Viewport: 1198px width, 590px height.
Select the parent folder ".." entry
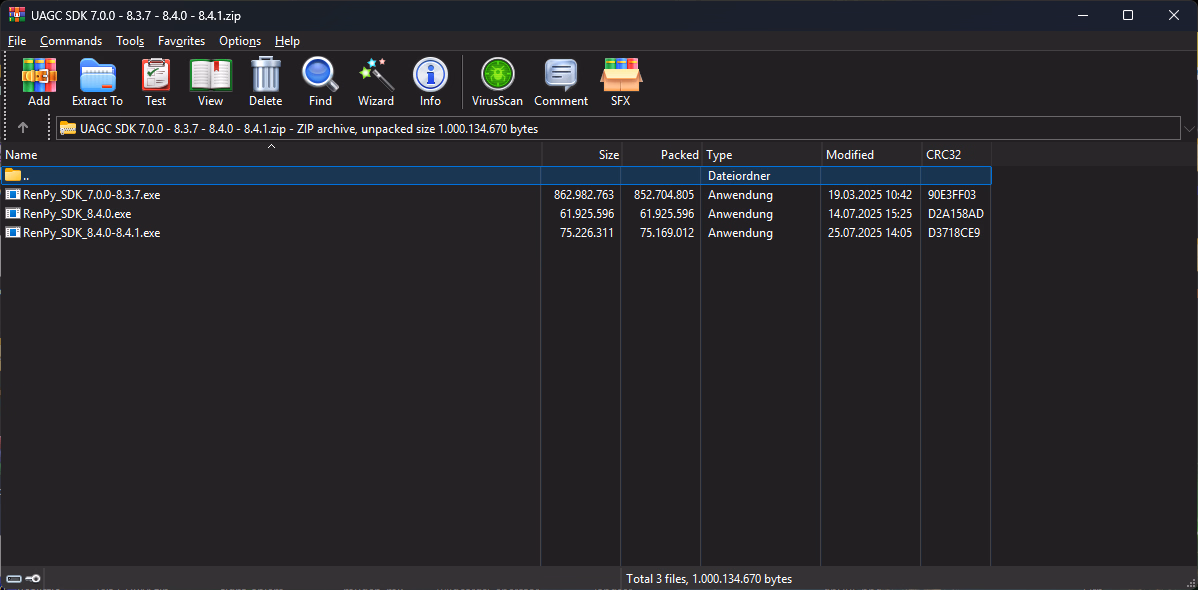pyautogui.click(x=26, y=176)
